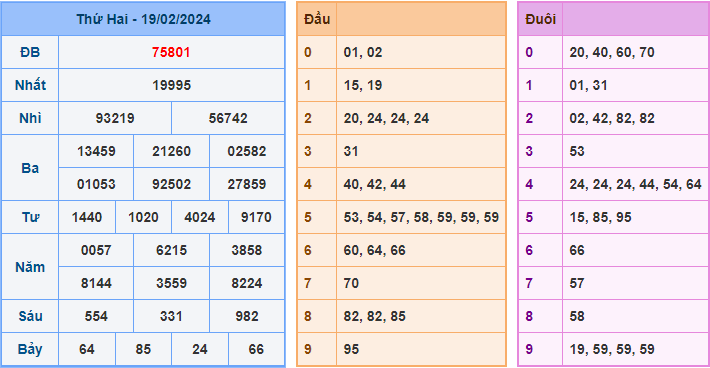Click sixth prize number 331
The image size is (710, 368).
(171, 316)
